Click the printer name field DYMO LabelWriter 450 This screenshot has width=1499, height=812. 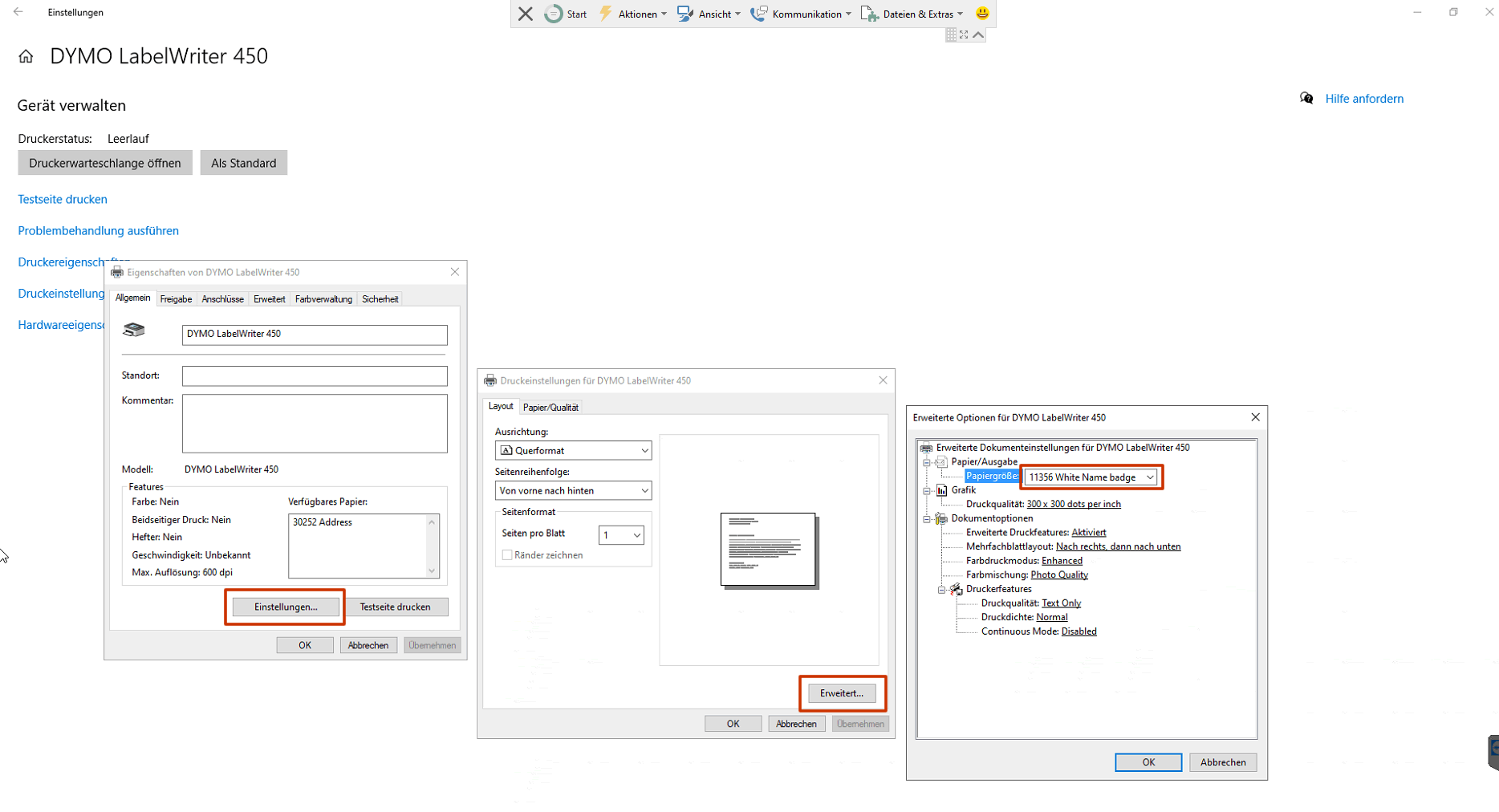point(315,335)
